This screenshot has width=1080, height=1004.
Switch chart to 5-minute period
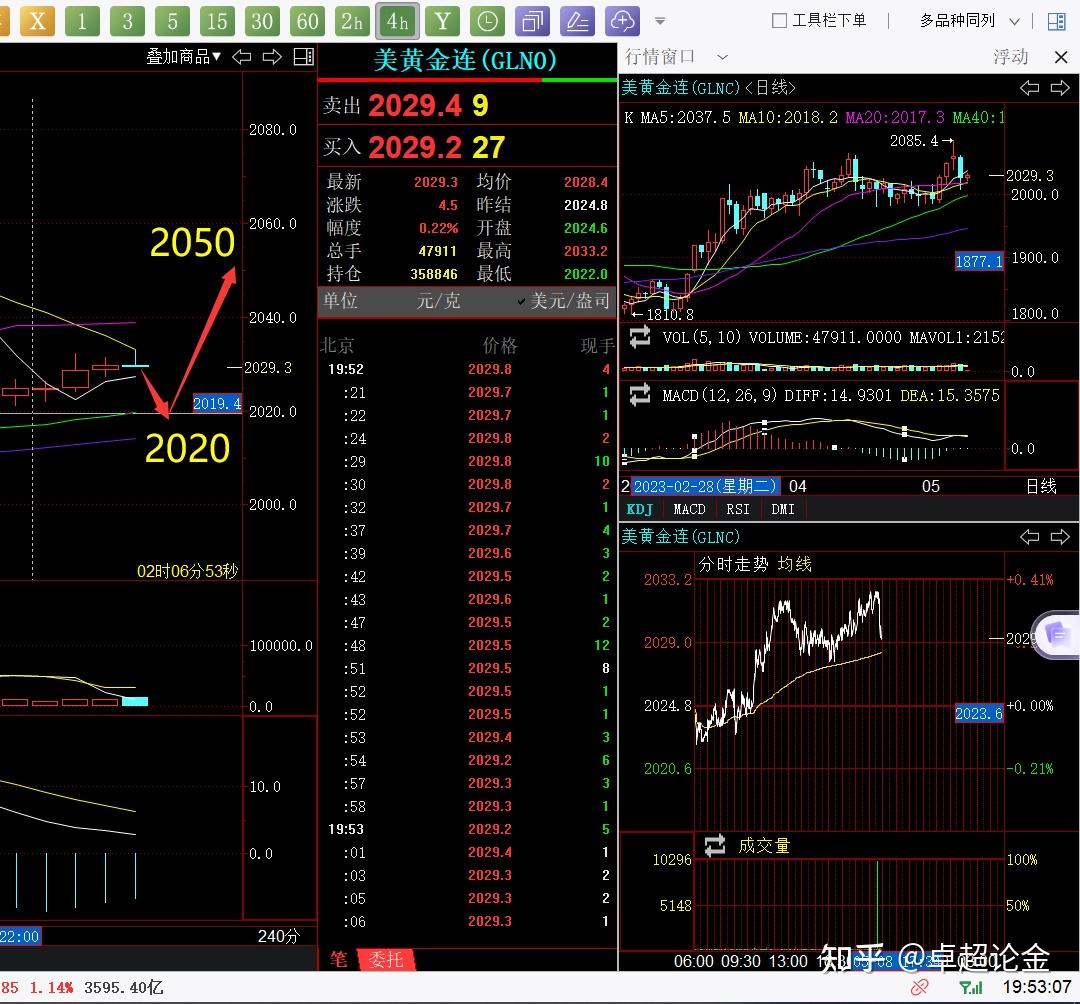pos(172,21)
